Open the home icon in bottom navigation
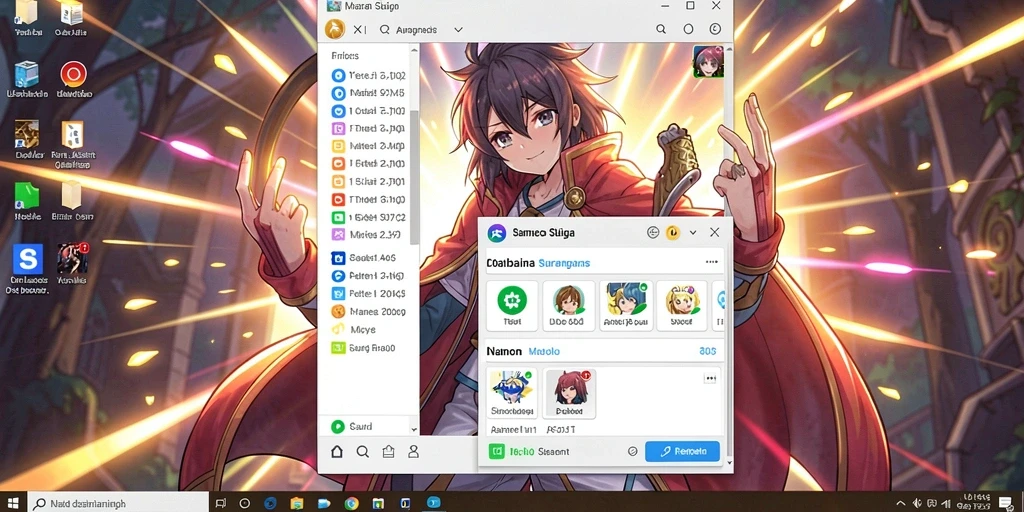The height and width of the screenshot is (512, 1024). (337, 451)
